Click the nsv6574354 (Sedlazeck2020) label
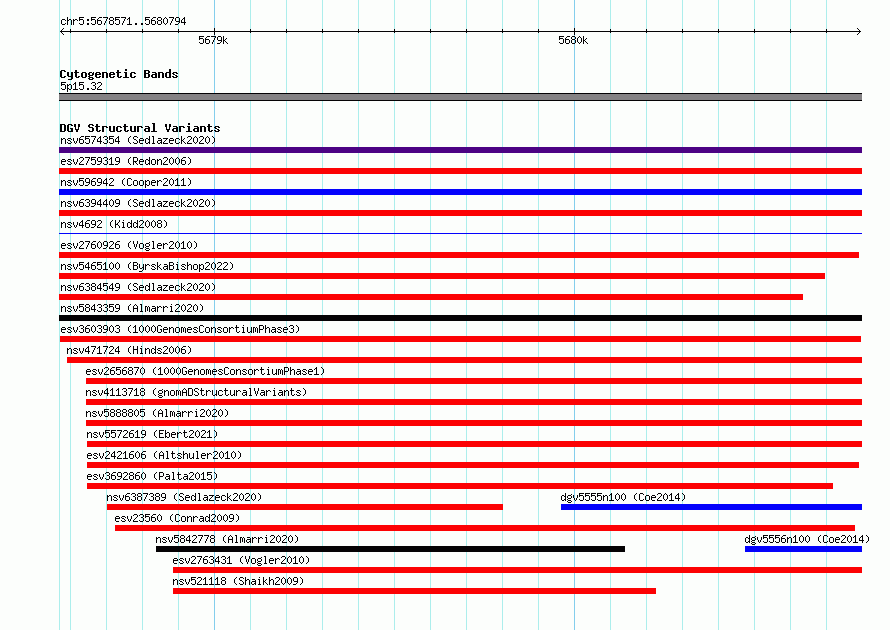This screenshot has width=890, height=630. point(138,140)
